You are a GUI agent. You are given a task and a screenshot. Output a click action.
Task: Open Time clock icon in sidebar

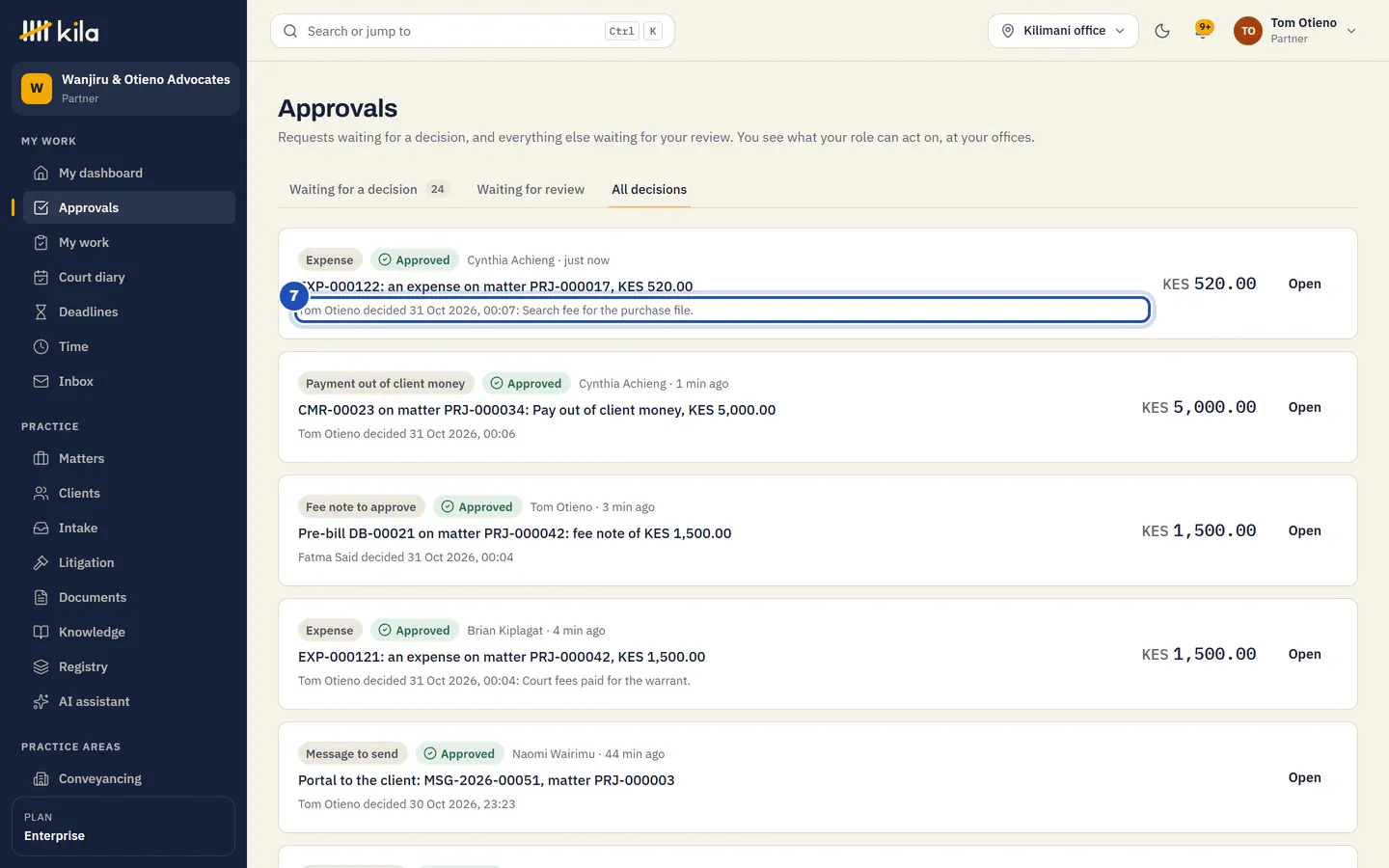pyautogui.click(x=41, y=346)
